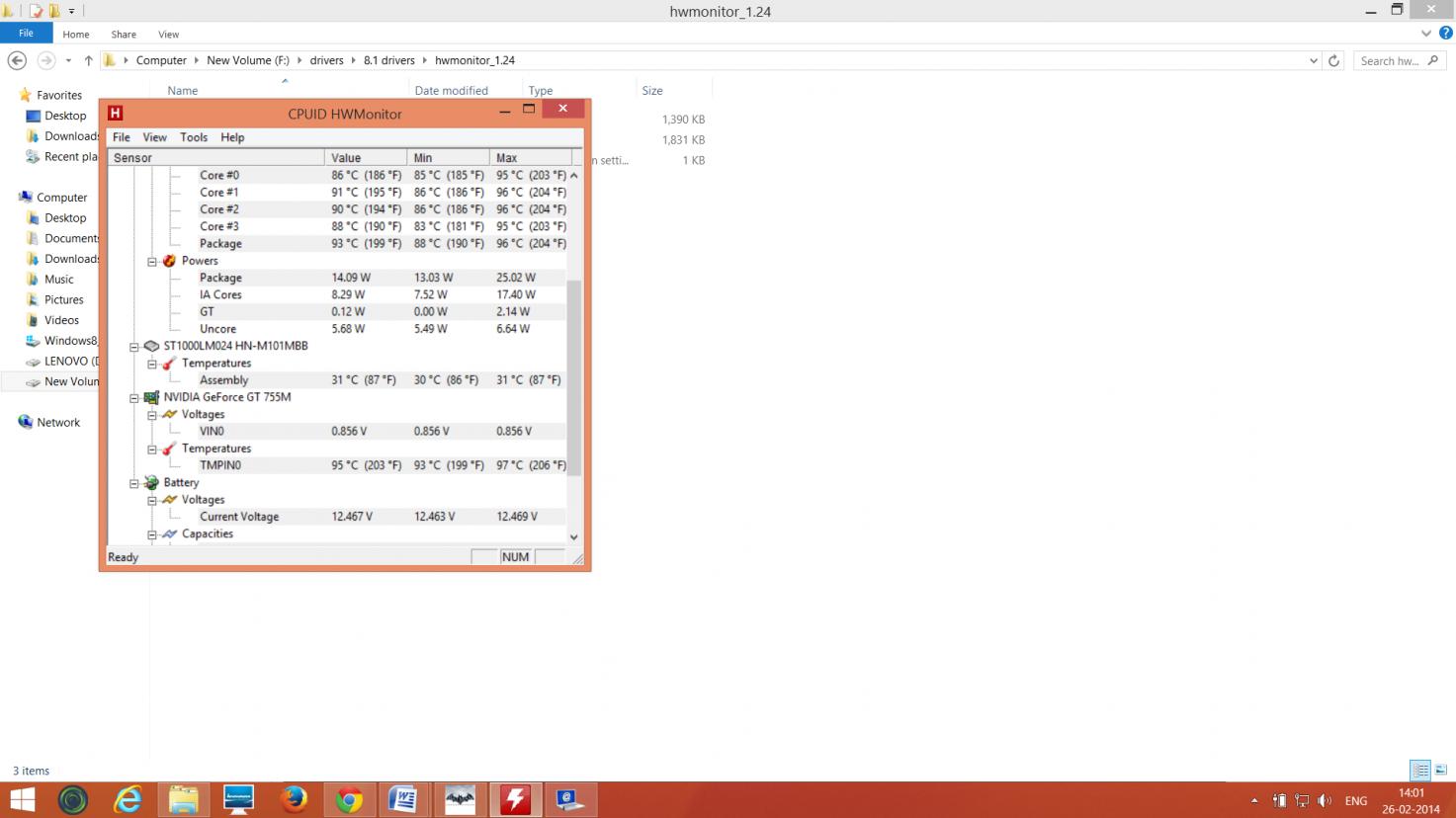Refresh the folder view in Explorer

tap(1333, 60)
